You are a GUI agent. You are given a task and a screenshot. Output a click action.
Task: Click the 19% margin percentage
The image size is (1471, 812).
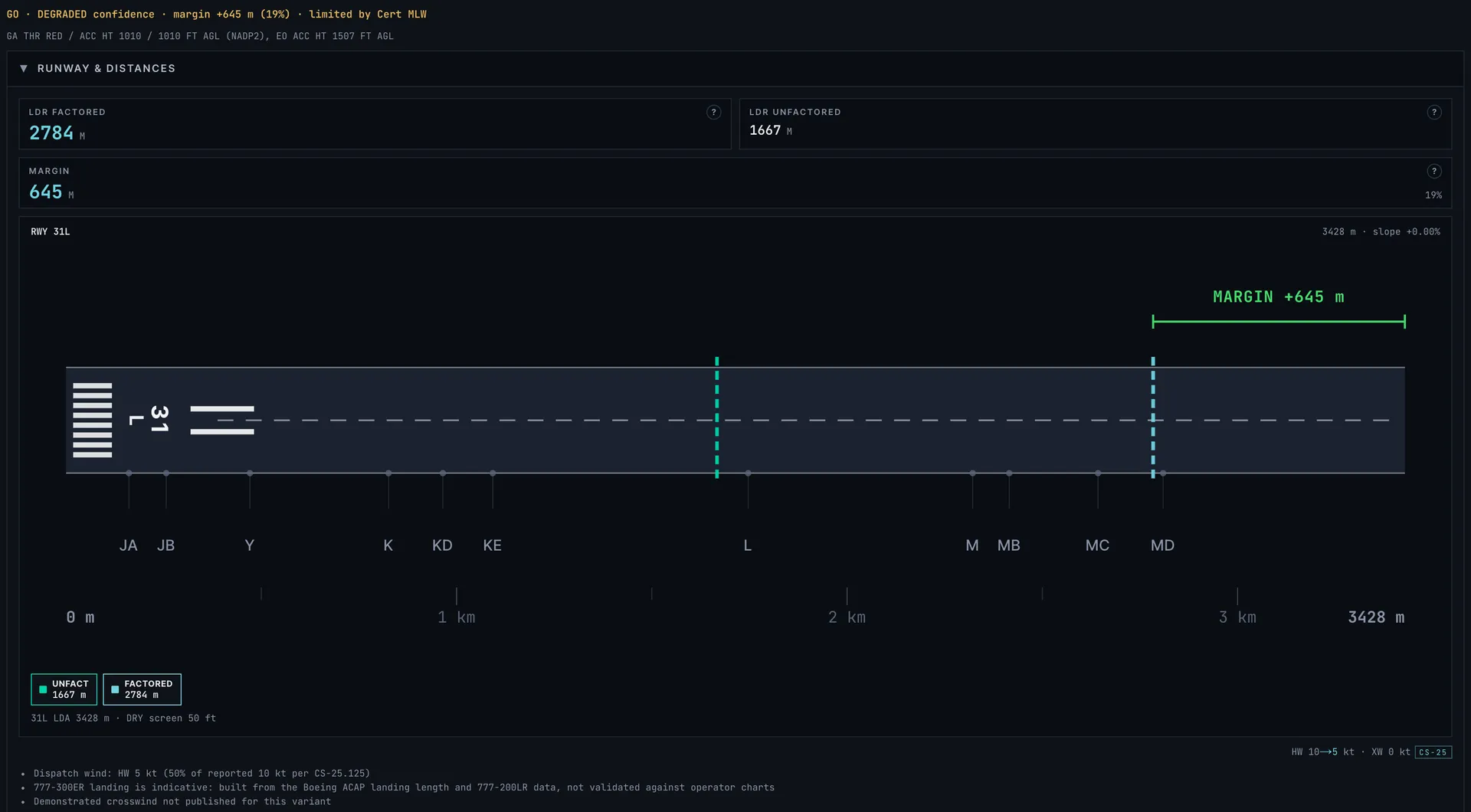[1433, 195]
